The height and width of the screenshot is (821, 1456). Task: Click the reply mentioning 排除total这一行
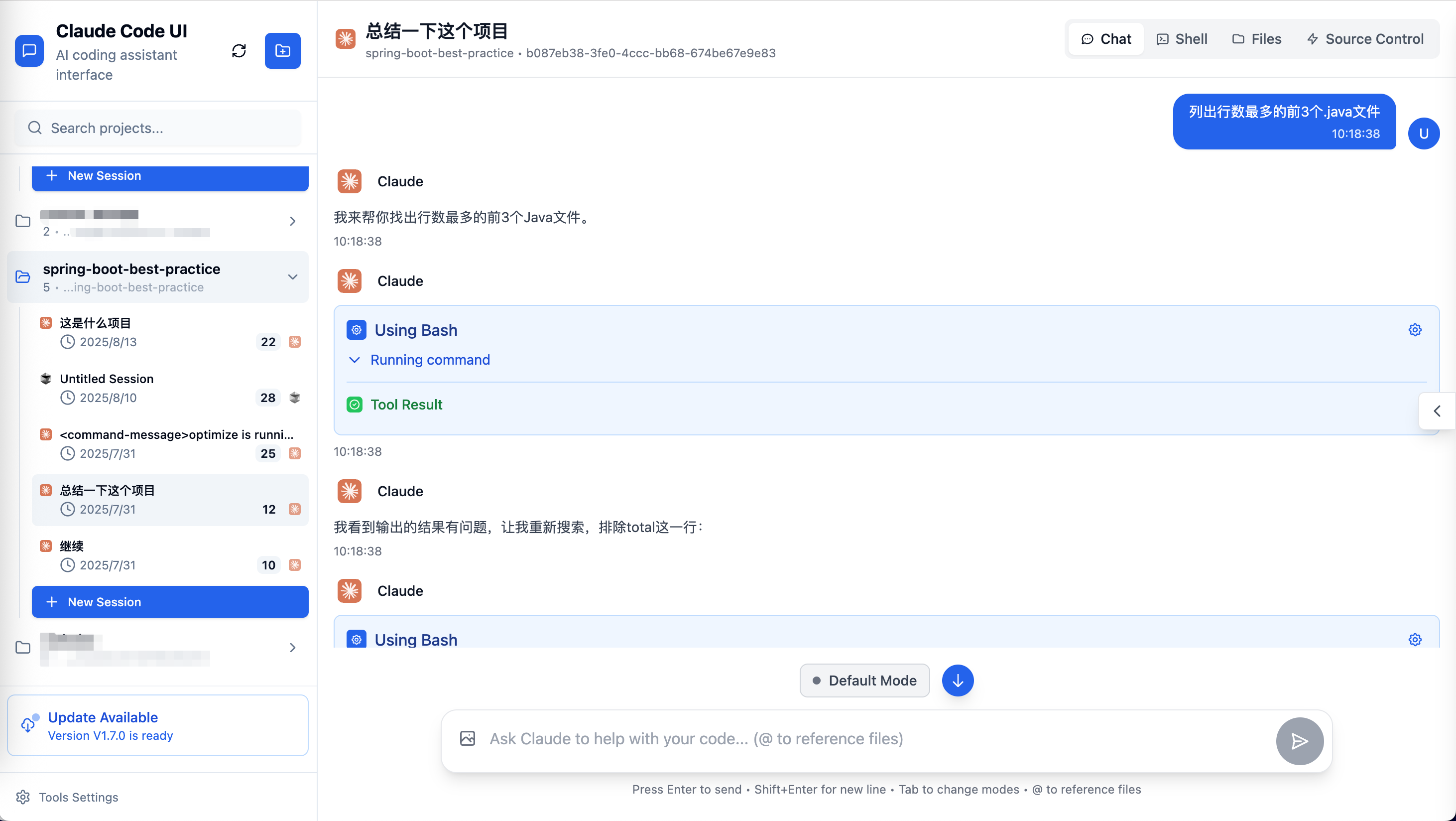pyautogui.click(x=519, y=528)
